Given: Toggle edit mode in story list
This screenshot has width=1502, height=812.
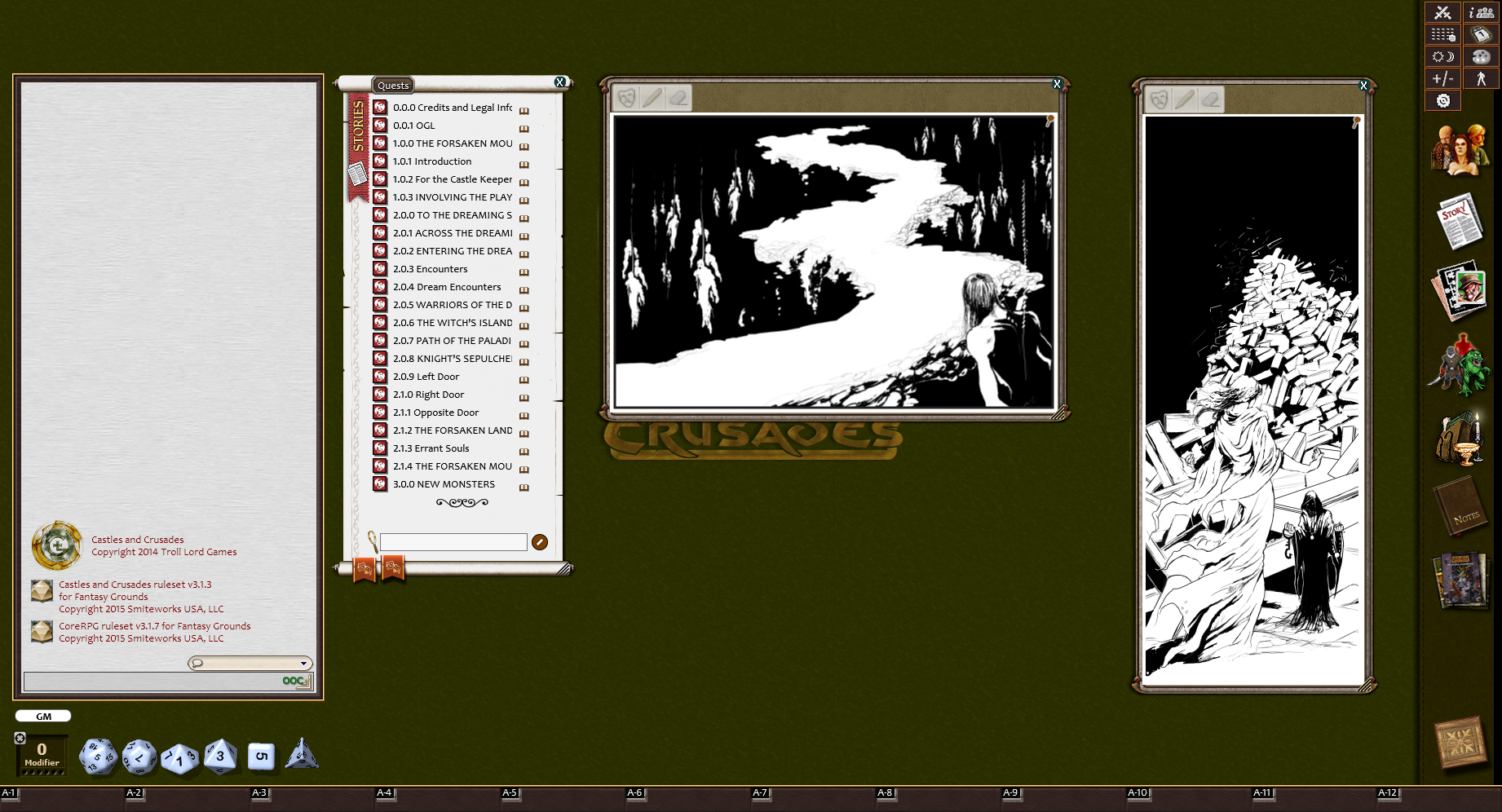Looking at the screenshot, I should point(540,542).
